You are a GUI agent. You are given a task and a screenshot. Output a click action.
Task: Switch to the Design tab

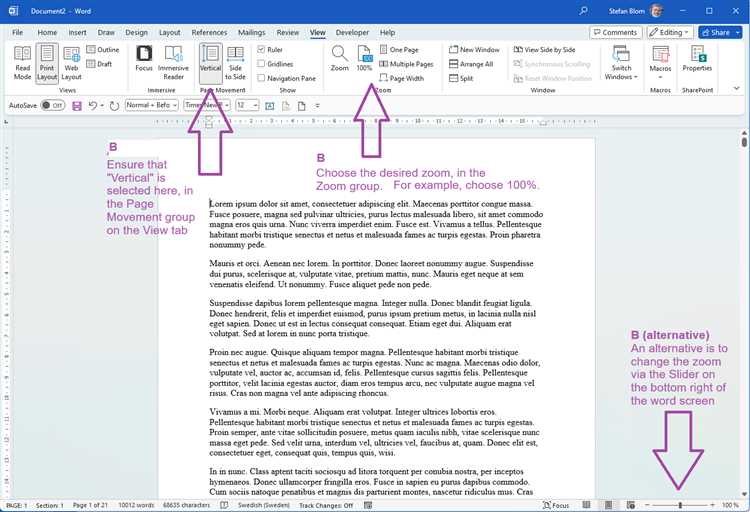pos(136,33)
